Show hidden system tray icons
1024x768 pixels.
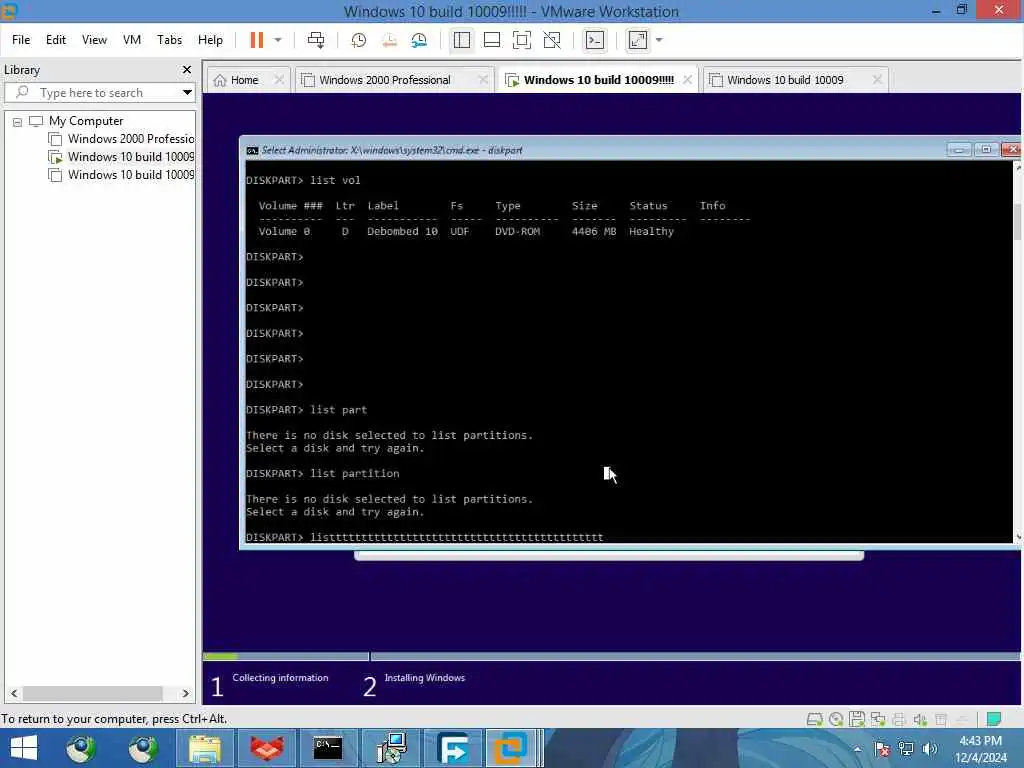pos(857,749)
